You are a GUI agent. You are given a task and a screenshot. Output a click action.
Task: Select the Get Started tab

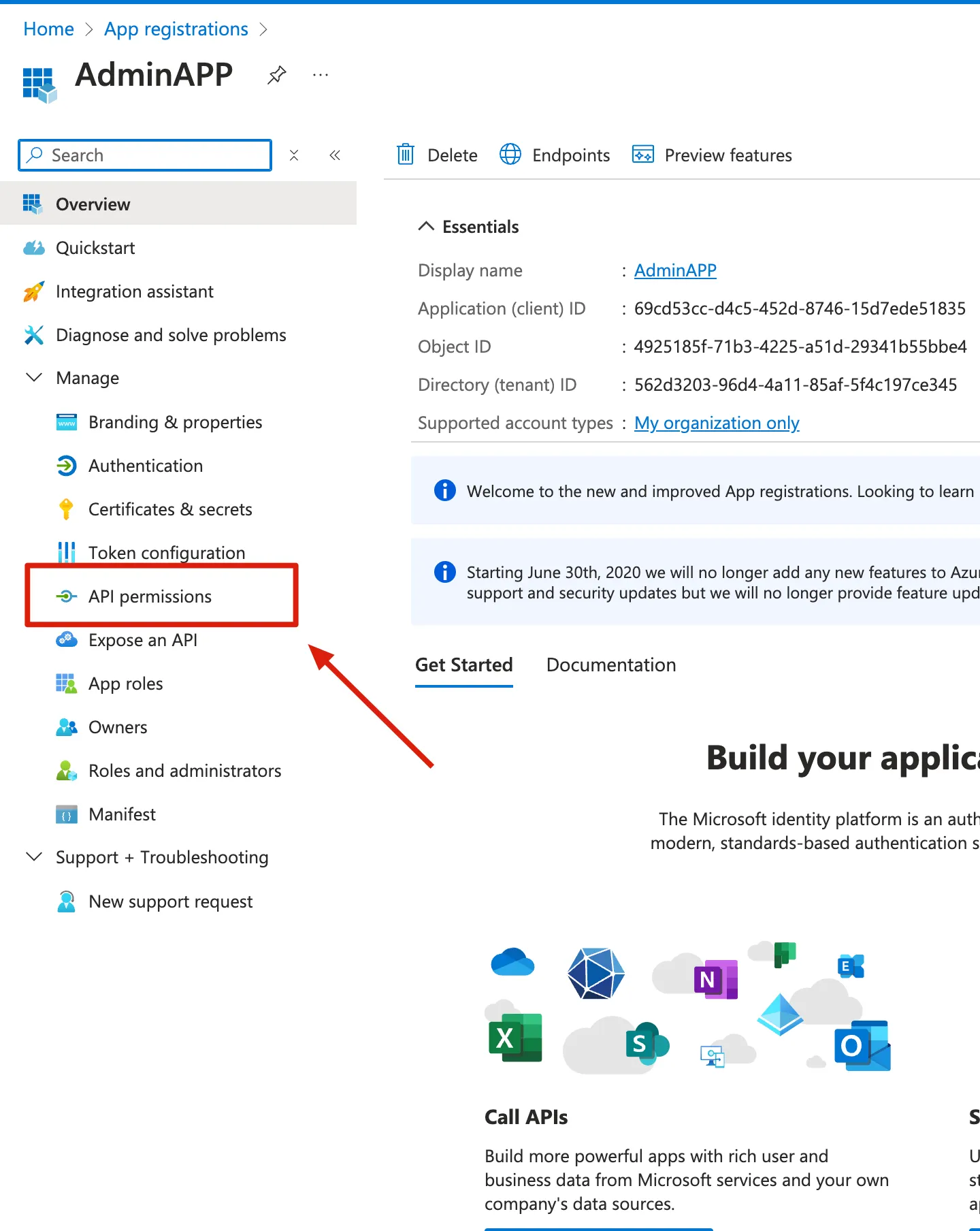[x=463, y=665]
